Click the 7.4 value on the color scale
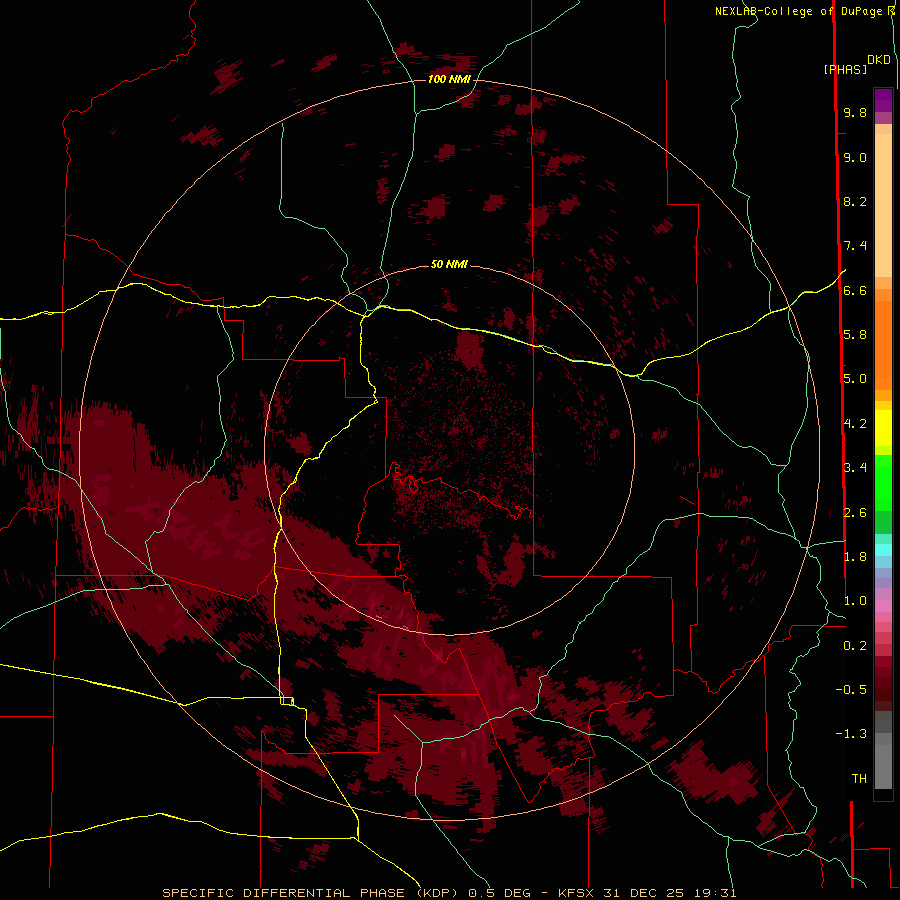The image size is (900, 900). 855,246
